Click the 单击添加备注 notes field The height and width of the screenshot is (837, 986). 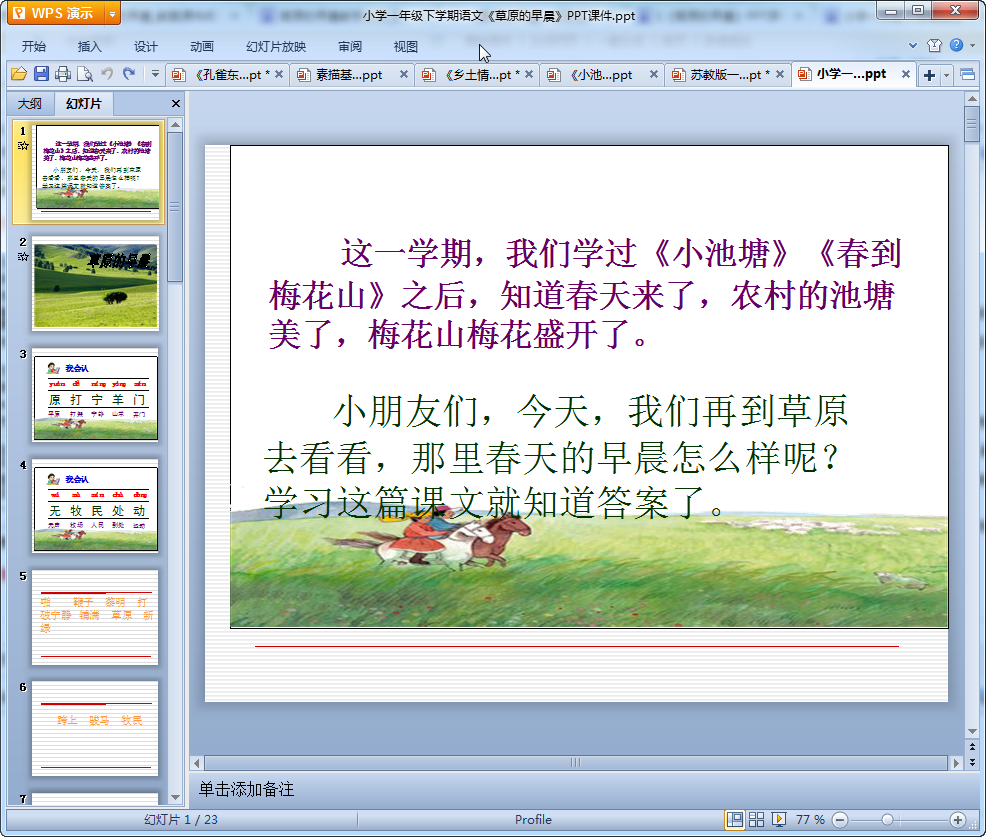575,790
